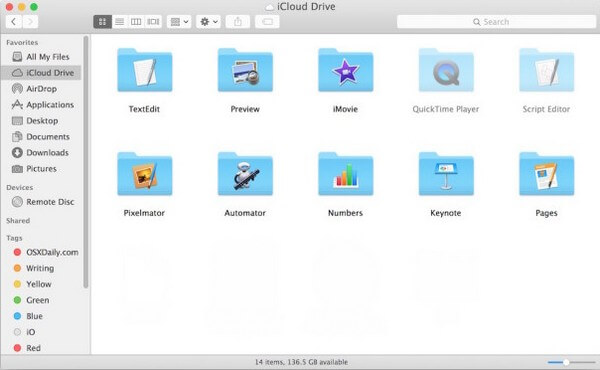
Task: Open the Action gear menu
Action: click(209, 22)
